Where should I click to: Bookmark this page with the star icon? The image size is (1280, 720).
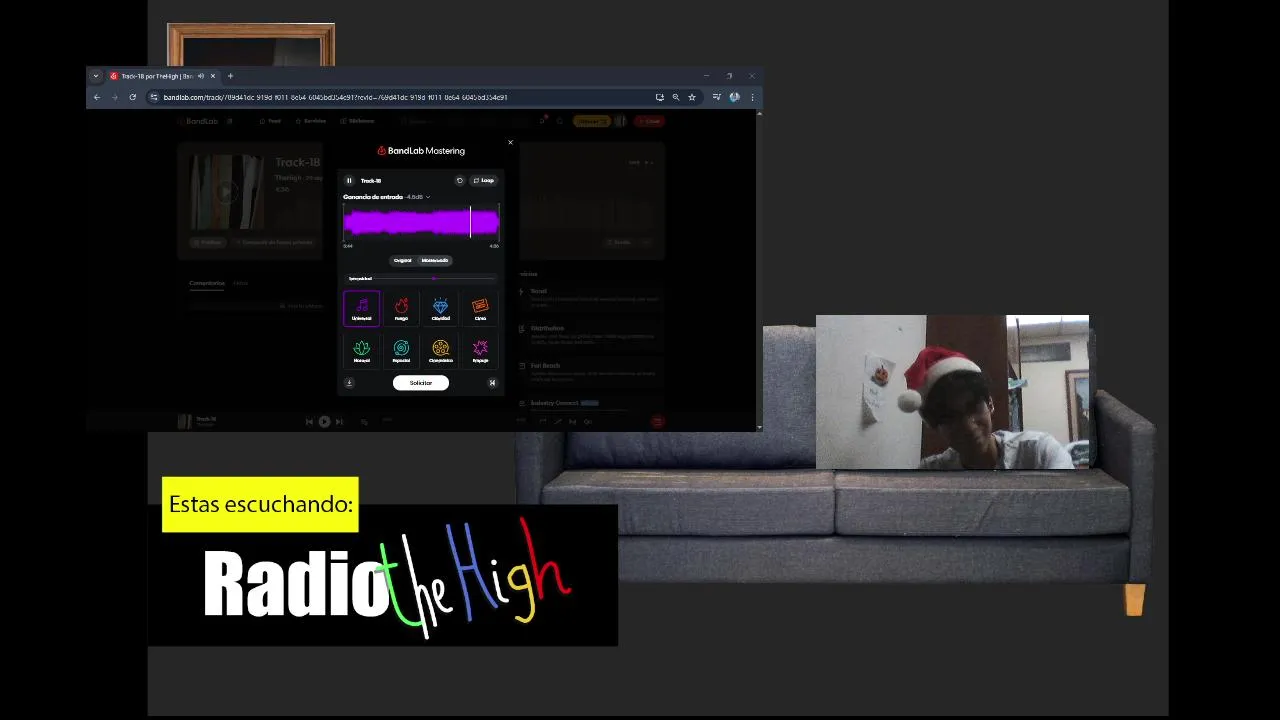tap(691, 97)
